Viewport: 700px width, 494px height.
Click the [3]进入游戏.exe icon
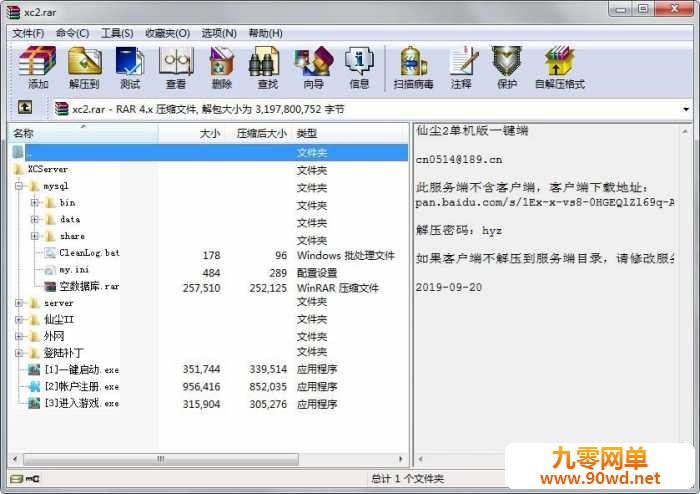34,403
